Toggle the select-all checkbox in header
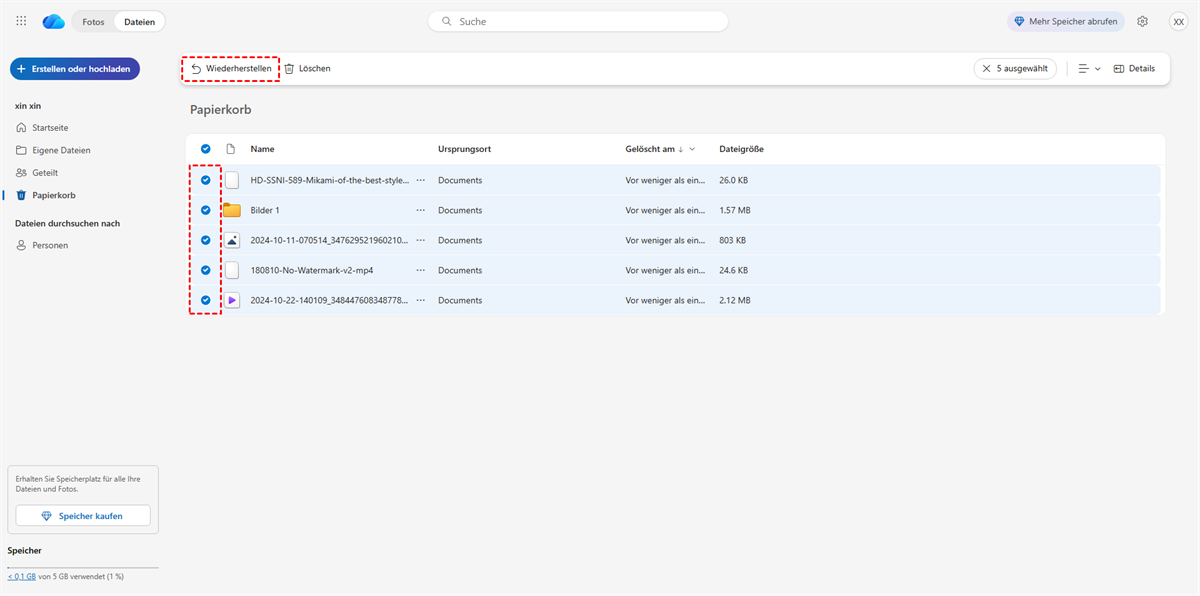 coord(206,149)
